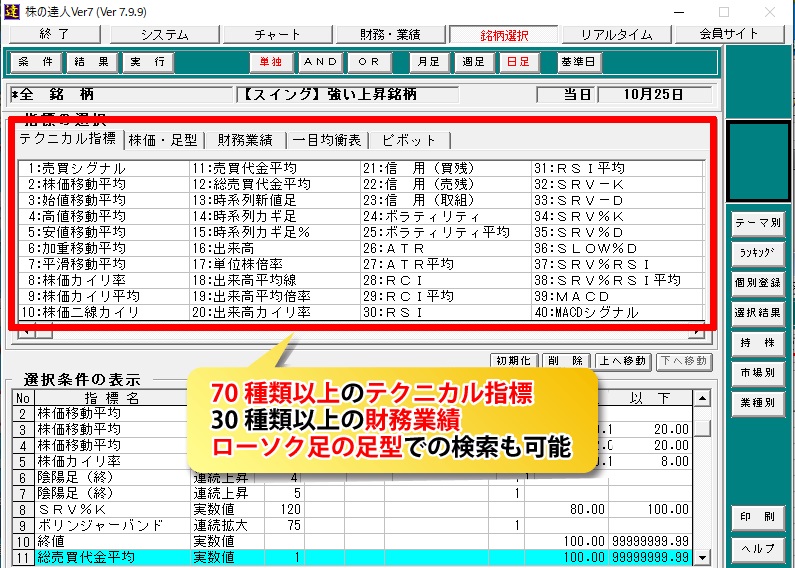Screen dimensions: 795x568
Task: Toggle the AND condition mode
Action: pyautogui.click(x=320, y=62)
